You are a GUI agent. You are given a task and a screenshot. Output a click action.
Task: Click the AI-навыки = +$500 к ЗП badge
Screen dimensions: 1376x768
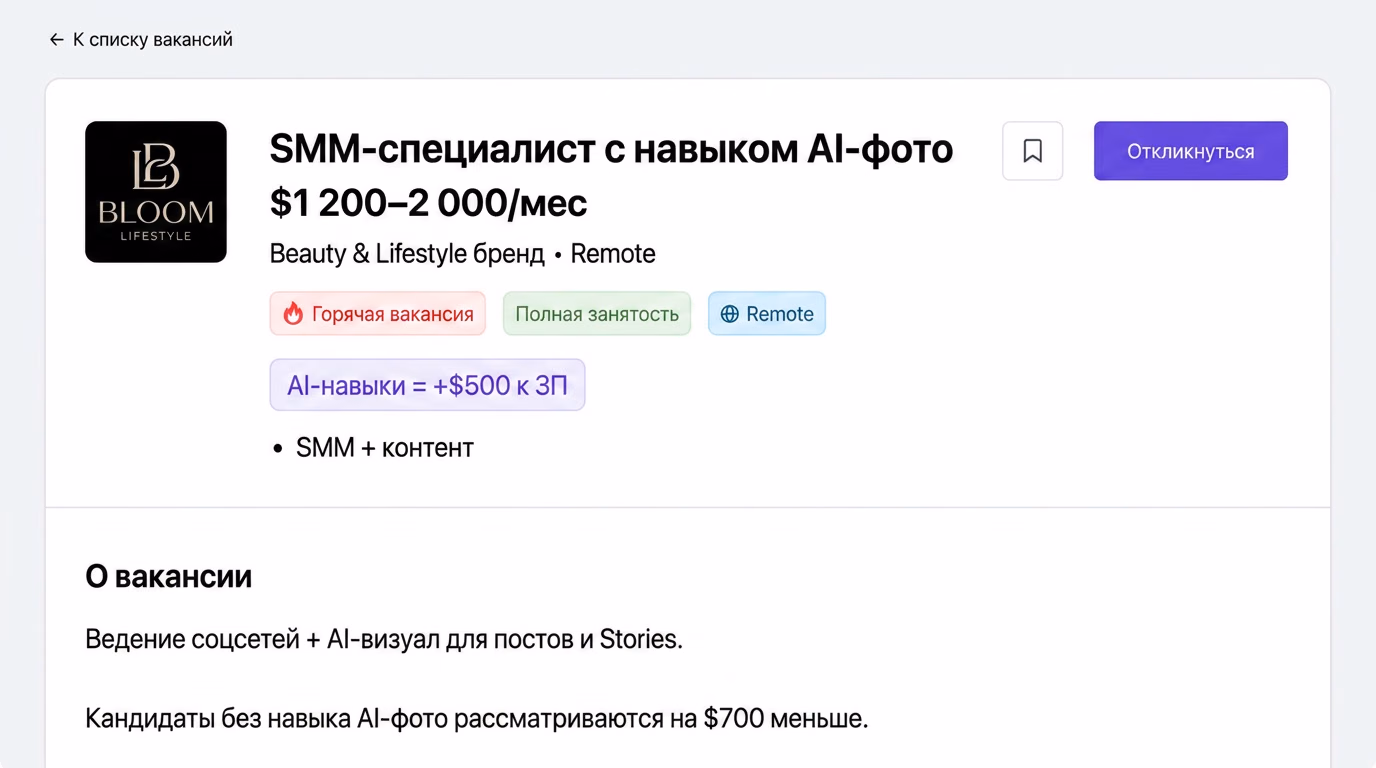[427, 385]
